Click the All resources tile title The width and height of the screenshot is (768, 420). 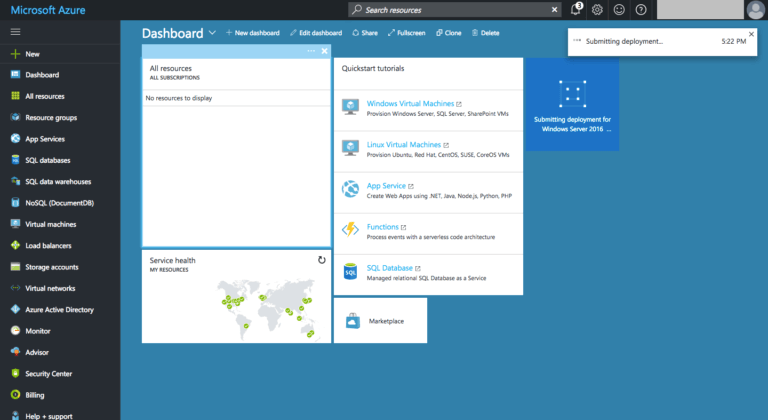point(170,69)
